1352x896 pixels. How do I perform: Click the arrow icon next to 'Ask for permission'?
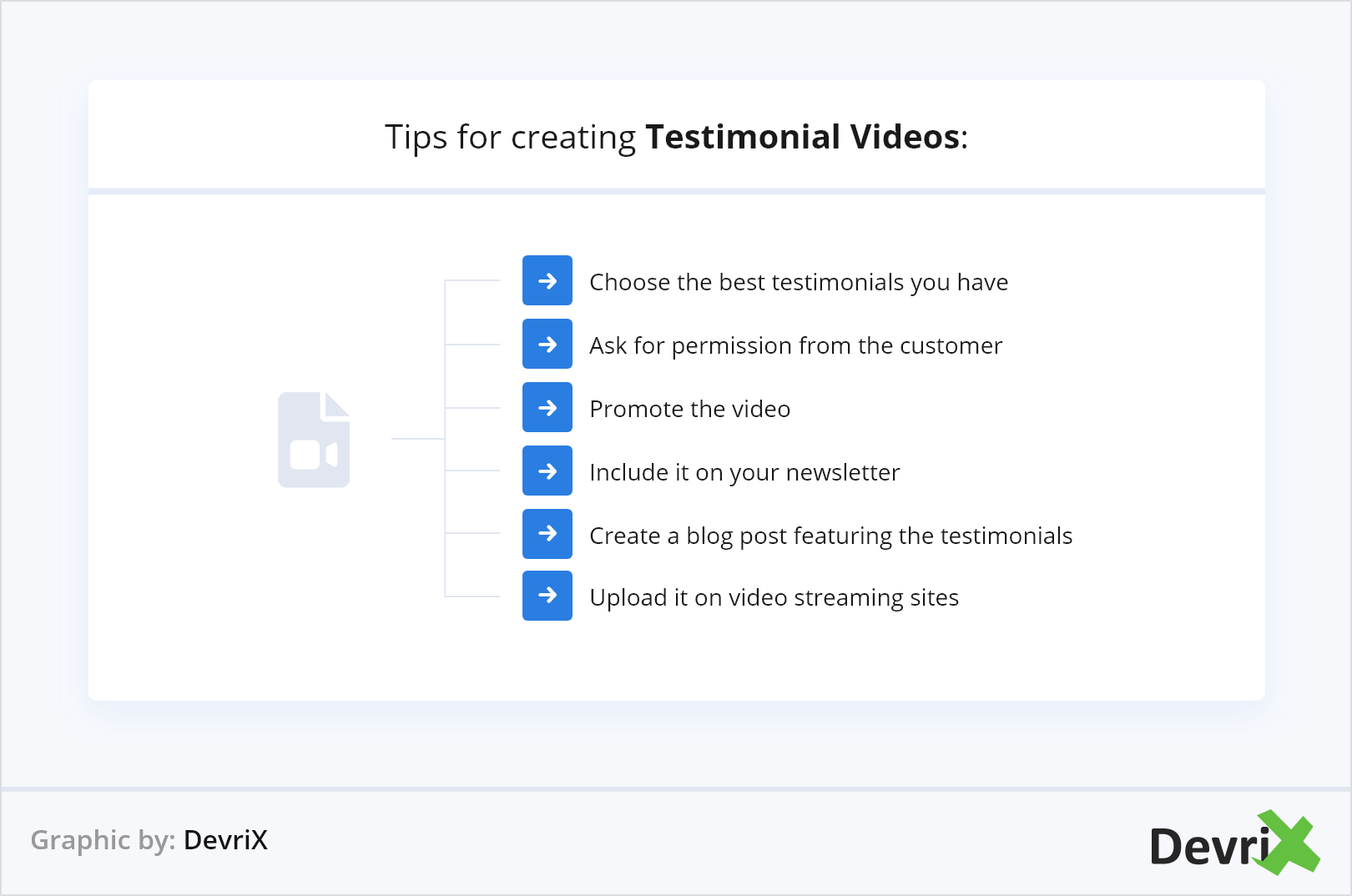click(x=547, y=344)
